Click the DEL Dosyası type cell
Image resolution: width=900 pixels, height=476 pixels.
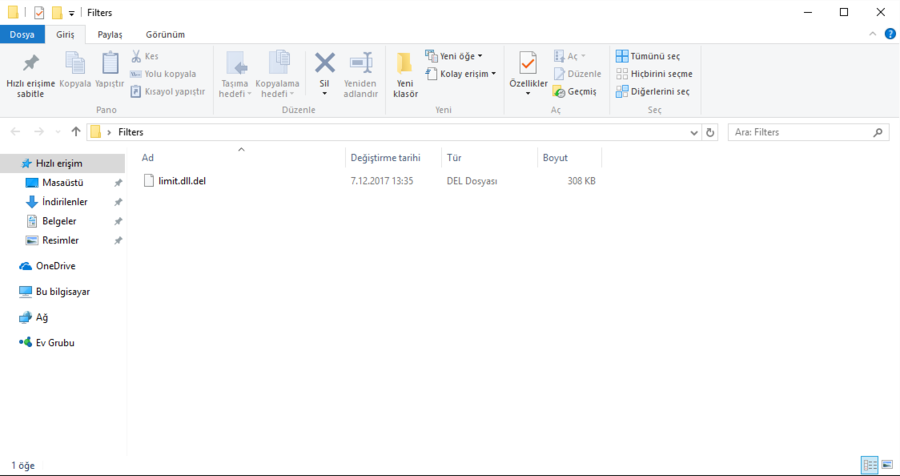(x=472, y=181)
